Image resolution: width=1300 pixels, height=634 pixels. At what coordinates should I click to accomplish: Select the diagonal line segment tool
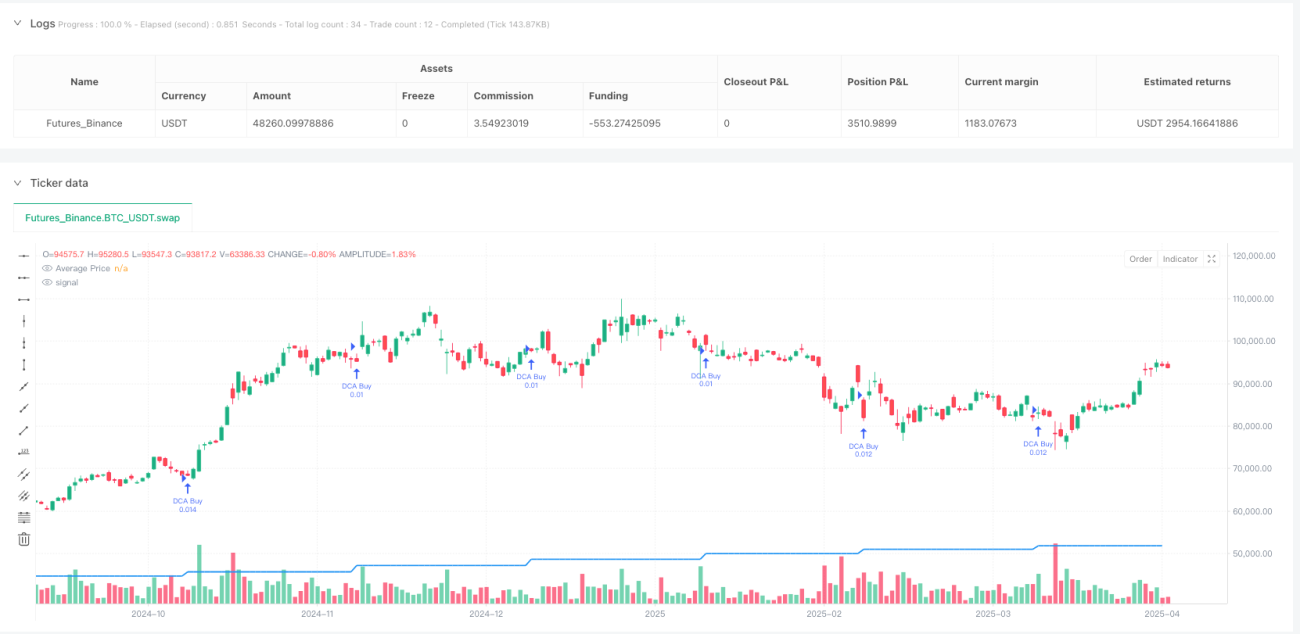tap(24, 430)
